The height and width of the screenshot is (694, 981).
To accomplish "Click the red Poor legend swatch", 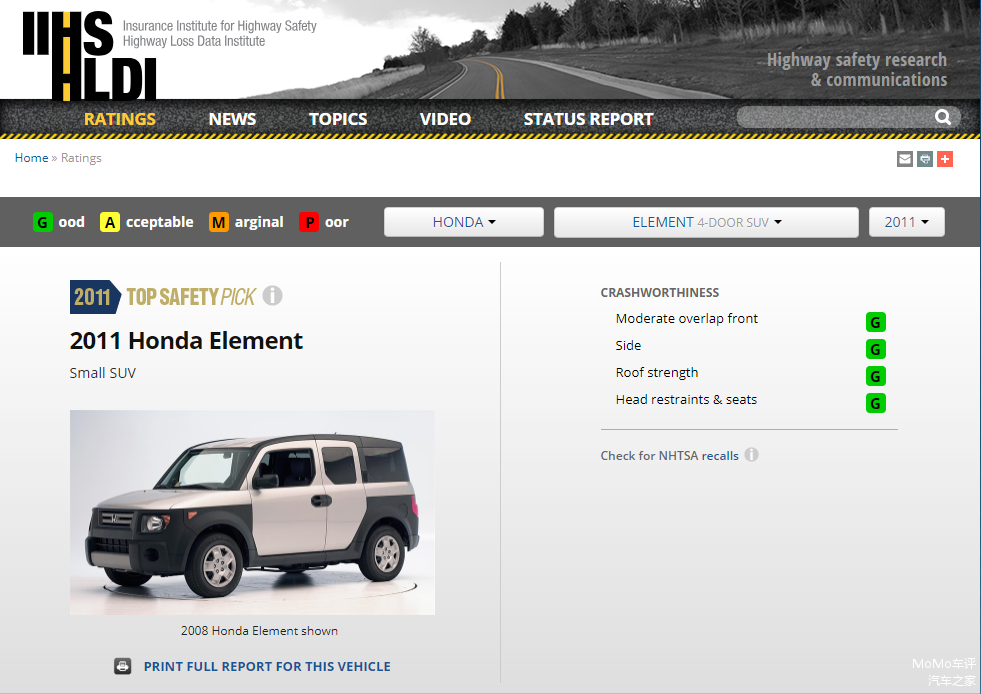I will [309, 222].
